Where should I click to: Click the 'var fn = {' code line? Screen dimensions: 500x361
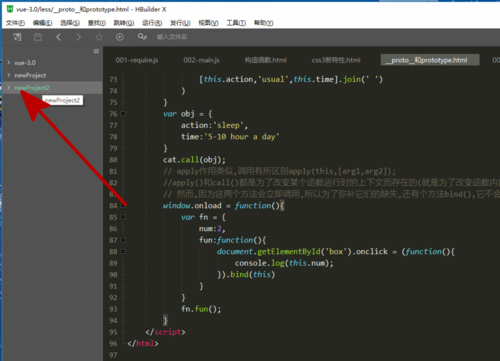[203, 217]
